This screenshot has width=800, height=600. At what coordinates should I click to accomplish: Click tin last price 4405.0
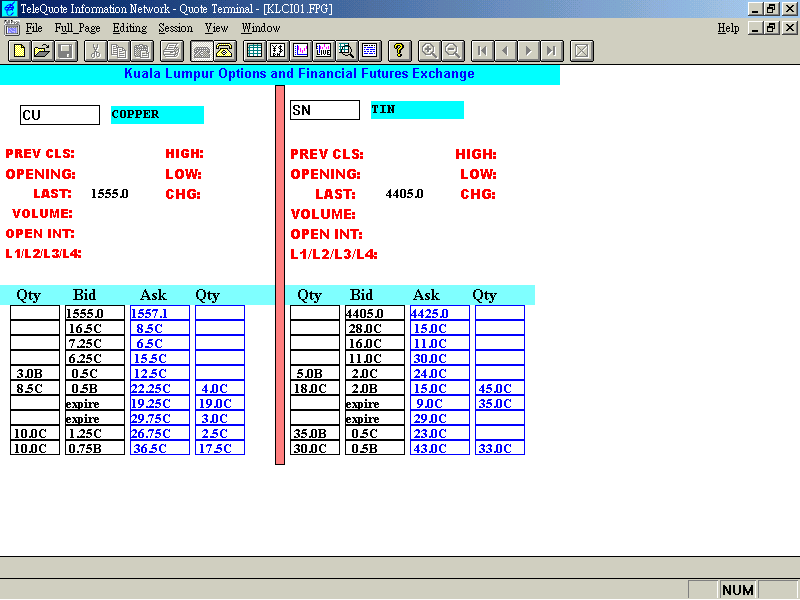point(404,194)
